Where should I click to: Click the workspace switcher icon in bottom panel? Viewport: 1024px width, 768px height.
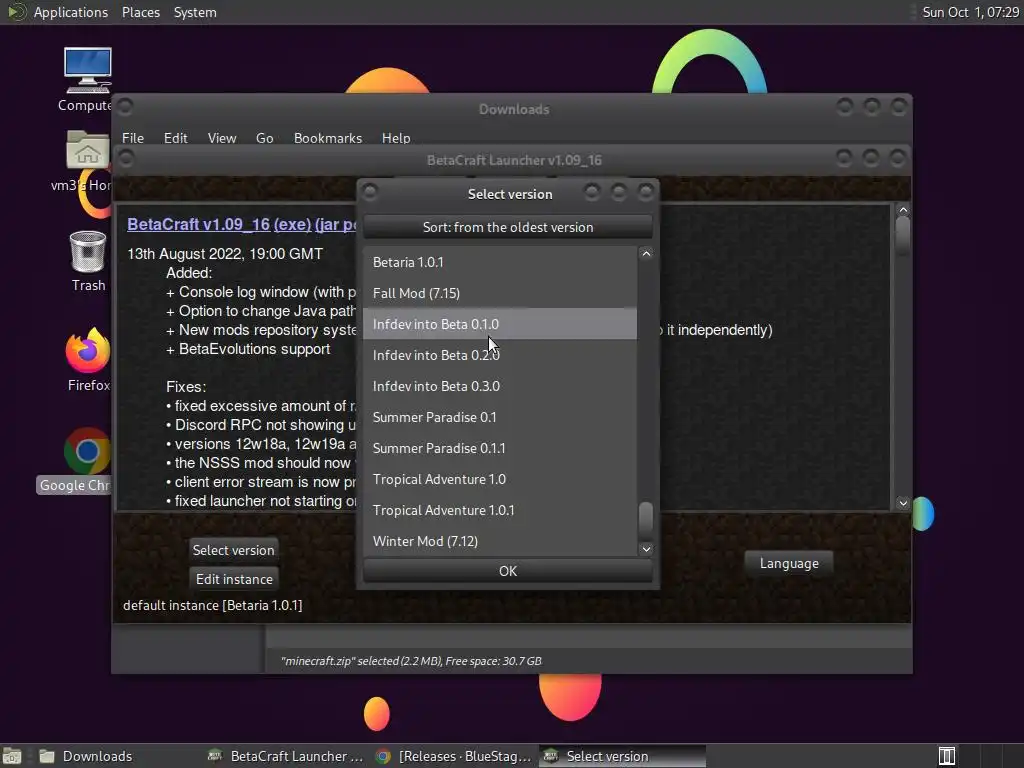(946, 756)
